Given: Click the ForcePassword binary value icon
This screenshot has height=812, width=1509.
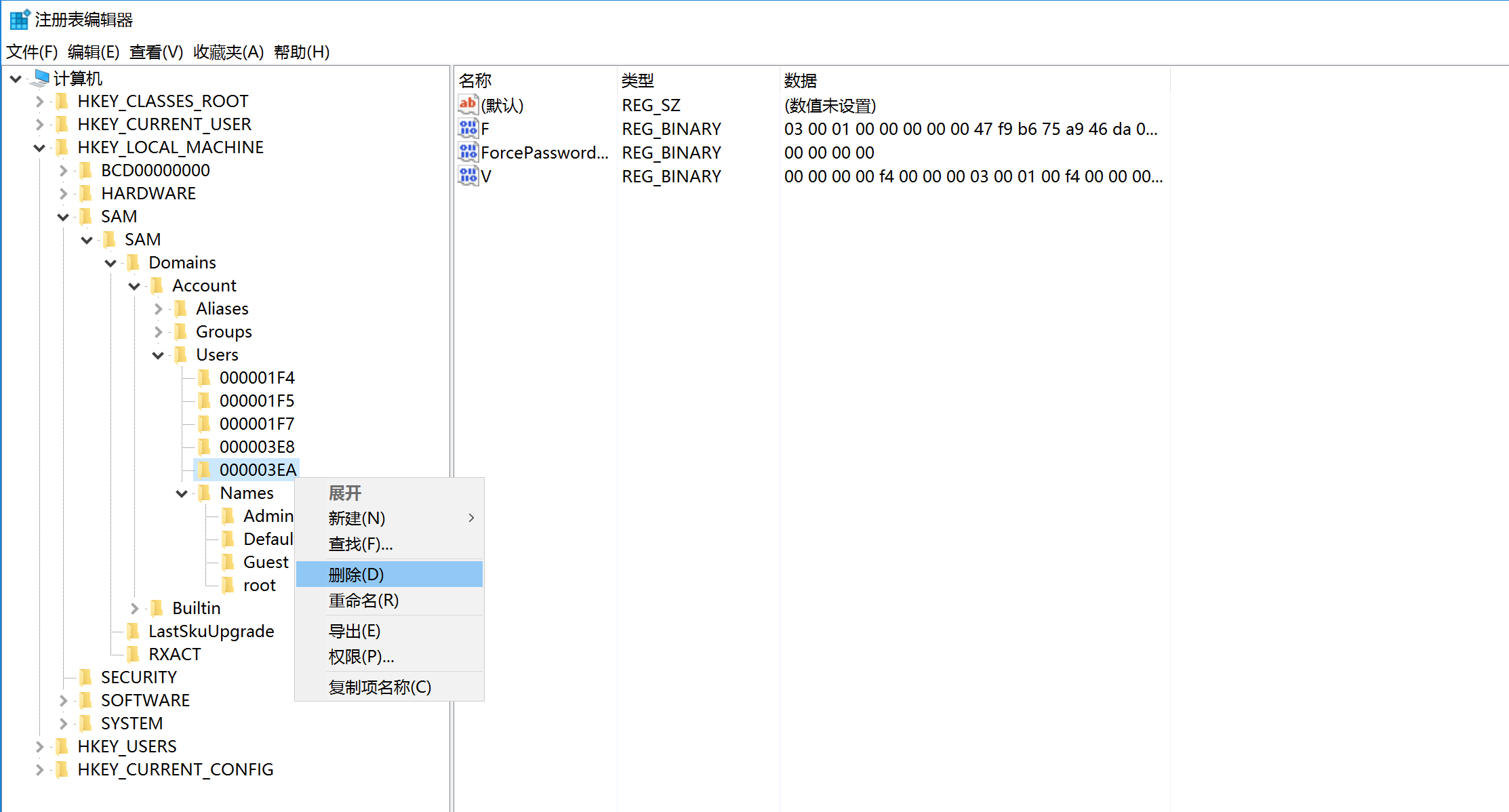Looking at the screenshot, I should pos(468,152).
